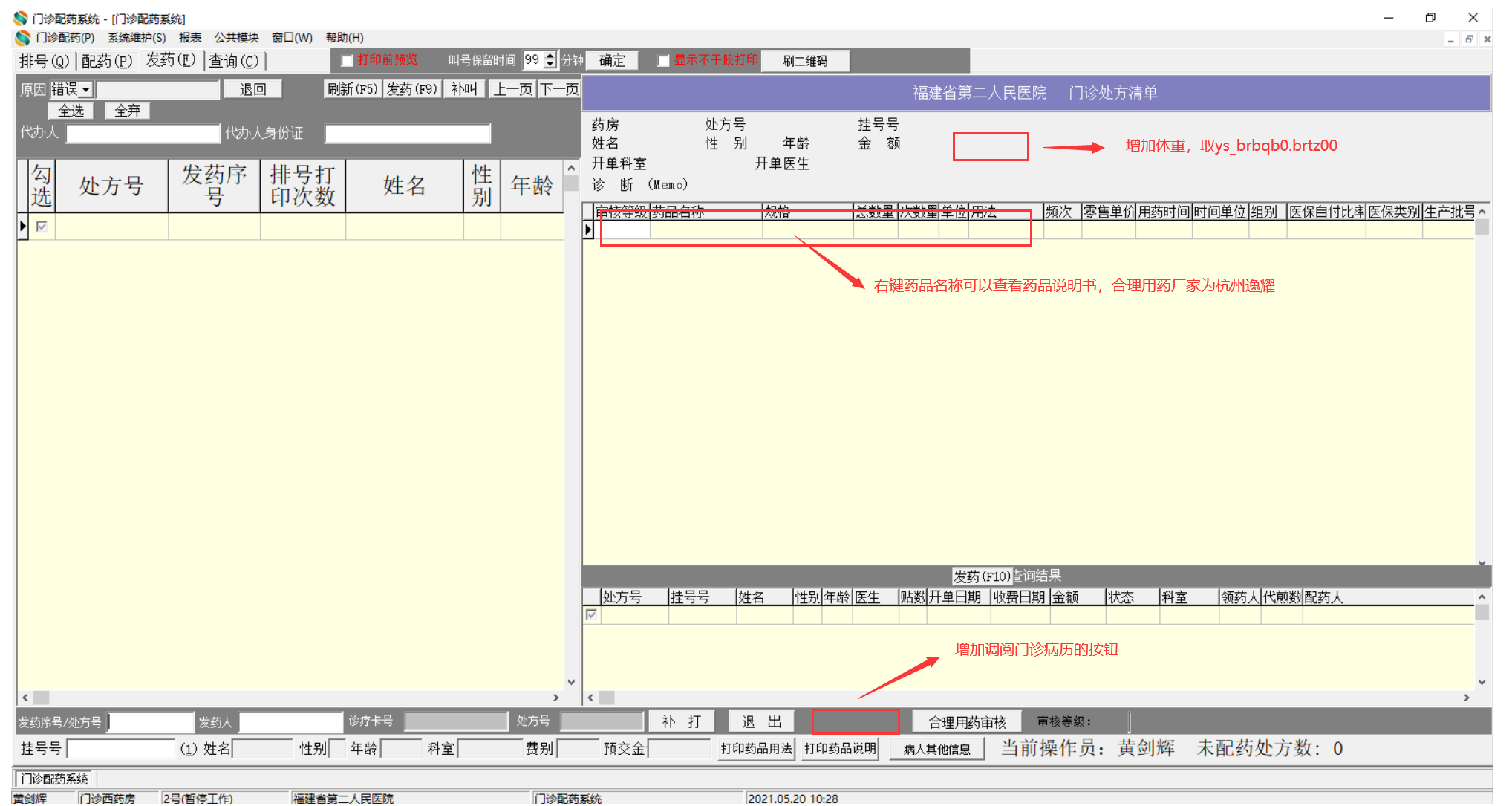Click scroll up arrow of query results grid
Viewport: 1512px width, 806px height.
(1482, 597)
